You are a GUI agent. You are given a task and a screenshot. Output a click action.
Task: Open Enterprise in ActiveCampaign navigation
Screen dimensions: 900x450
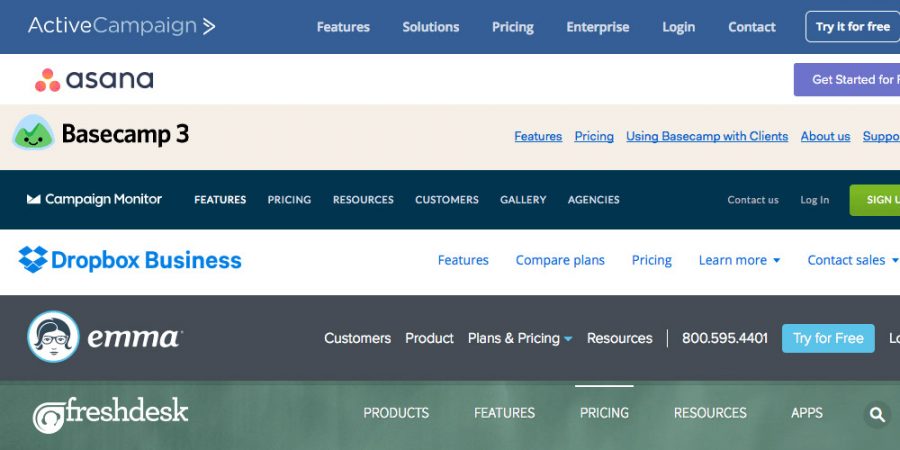coord(598,27)
